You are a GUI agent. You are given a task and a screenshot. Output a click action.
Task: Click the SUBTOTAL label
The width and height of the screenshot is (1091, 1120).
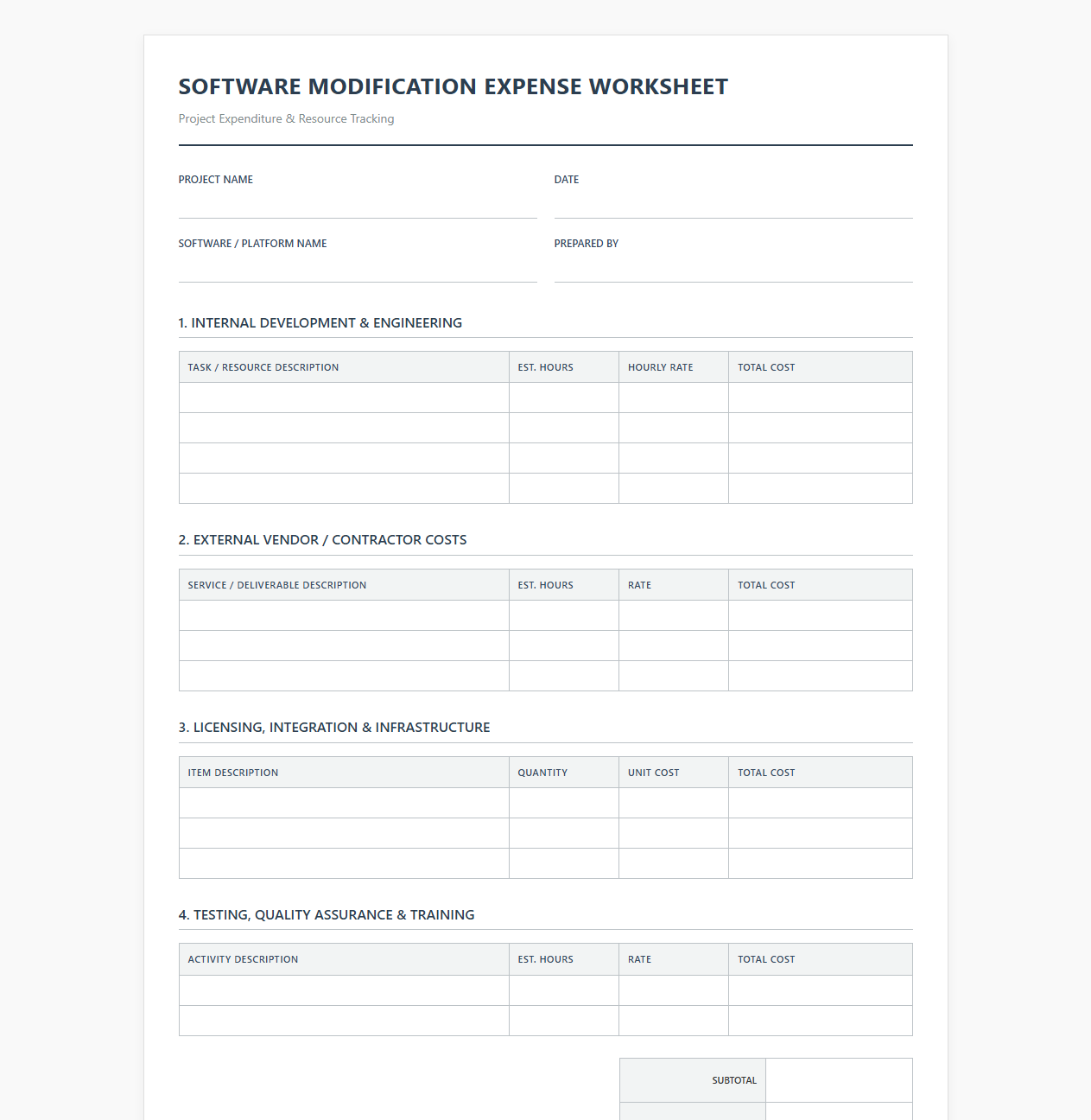734,1080
